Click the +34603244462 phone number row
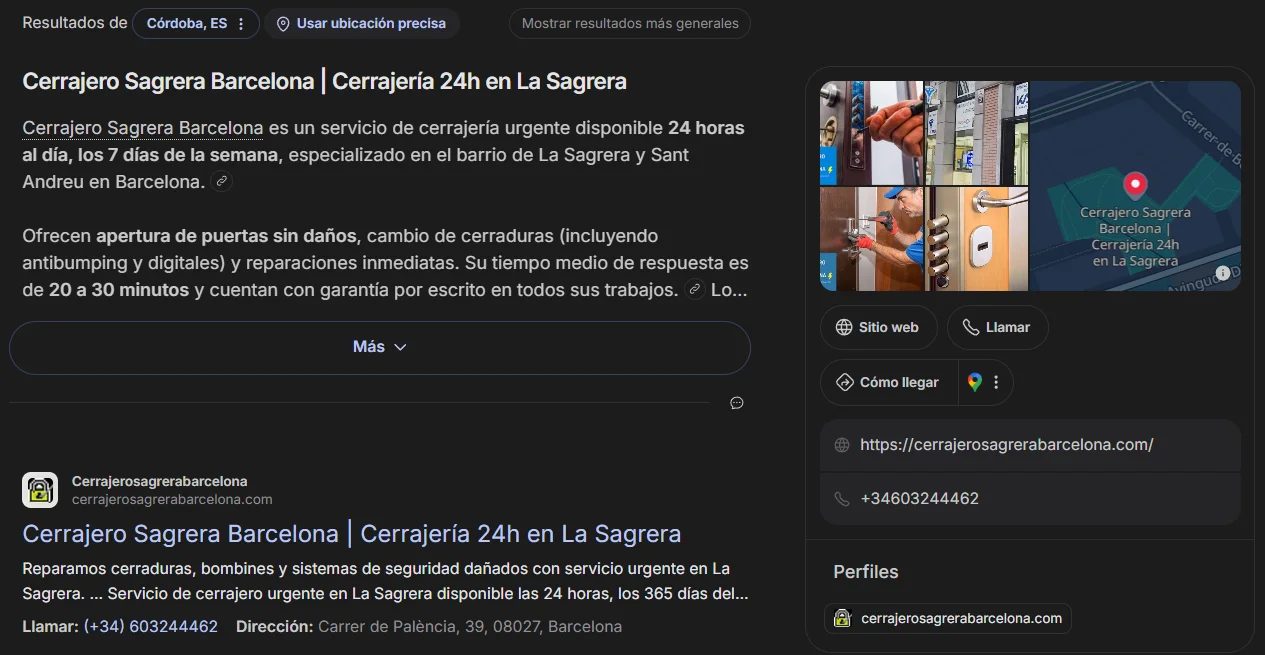 pos(1030,498)
